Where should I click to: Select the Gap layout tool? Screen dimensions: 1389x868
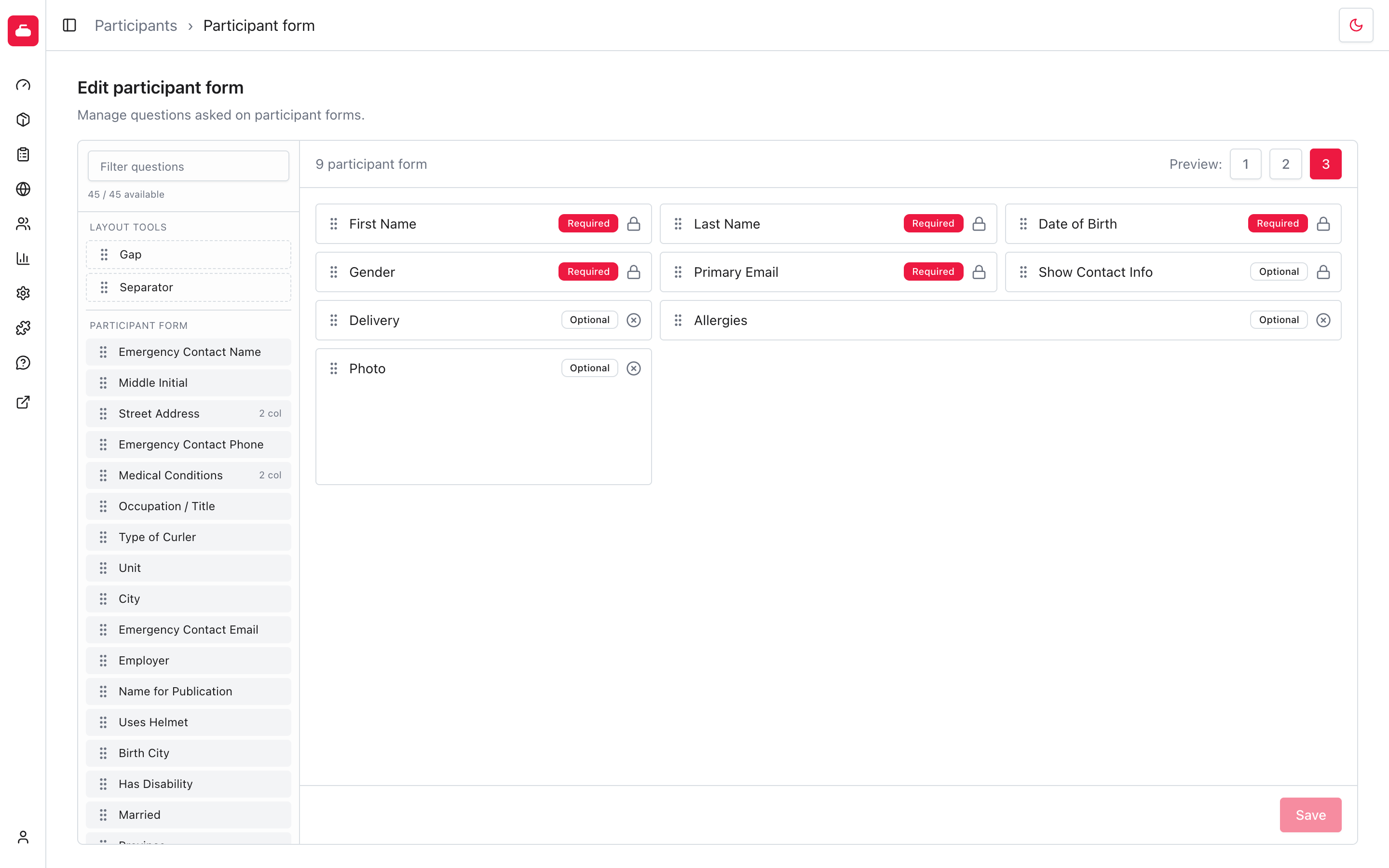point(188,254)
